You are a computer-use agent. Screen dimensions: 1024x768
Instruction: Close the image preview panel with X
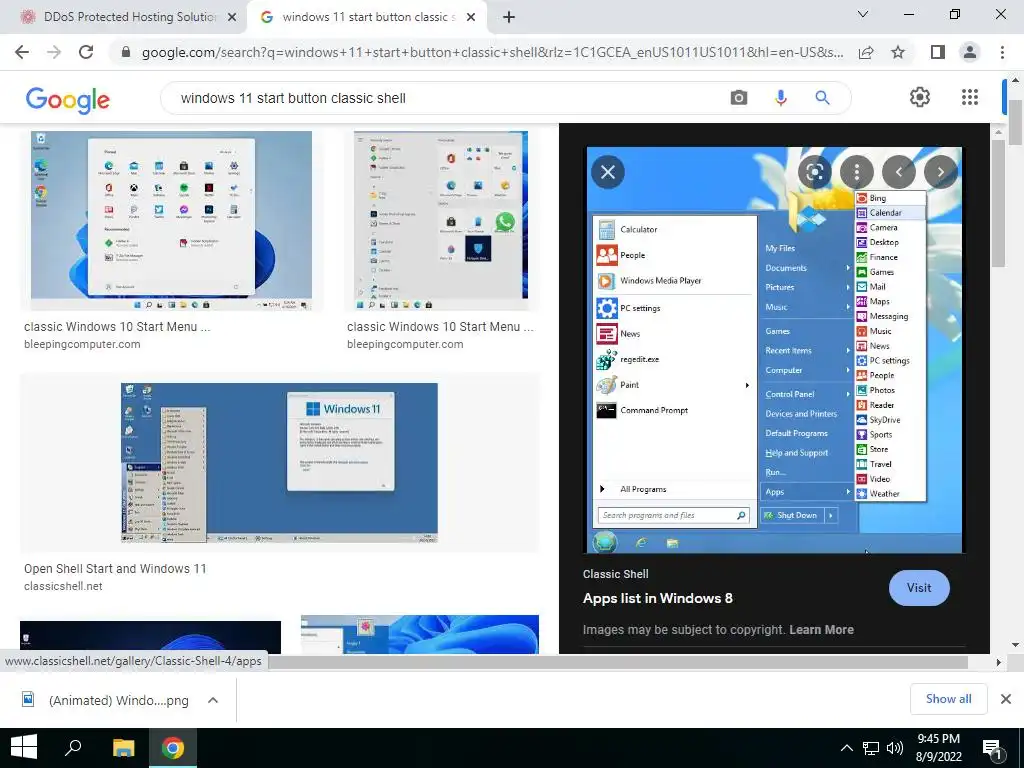click(x=608, y=172)
